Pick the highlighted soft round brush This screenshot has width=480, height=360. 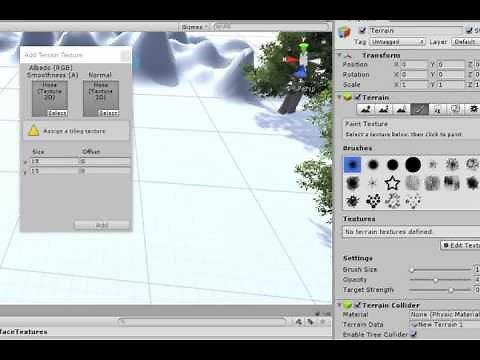[352, 164]
